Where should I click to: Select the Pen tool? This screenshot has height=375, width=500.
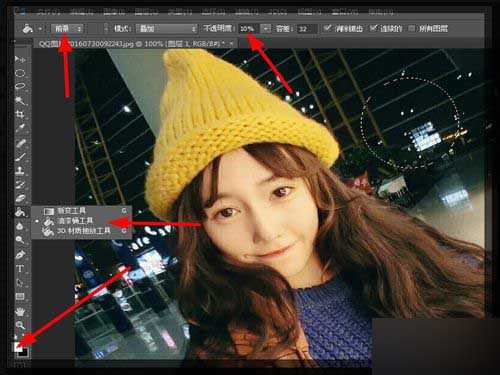(x=20, y=255)
